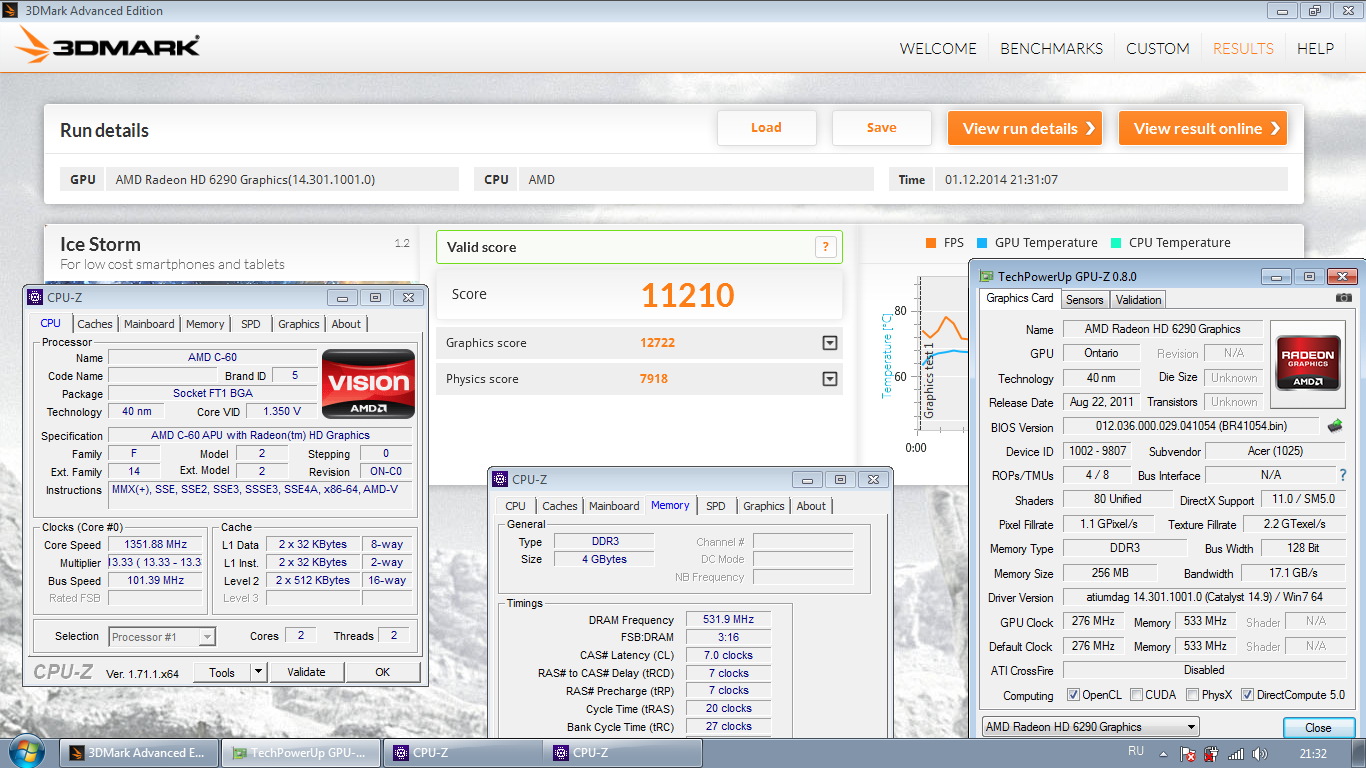The width and height of the screenshot is (1366, 768).
Task: Click title bar icon of CPU-Z Memory window
Action: point(500,479)
